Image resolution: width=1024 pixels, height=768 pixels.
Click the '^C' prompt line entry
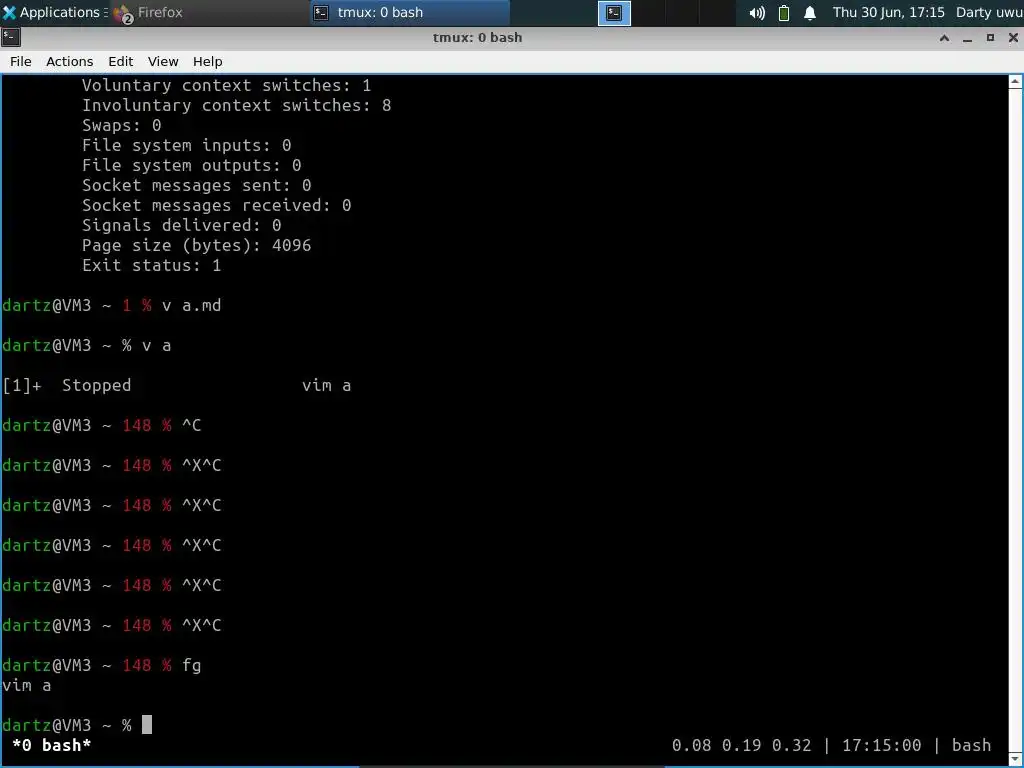[x=191, y=425]
